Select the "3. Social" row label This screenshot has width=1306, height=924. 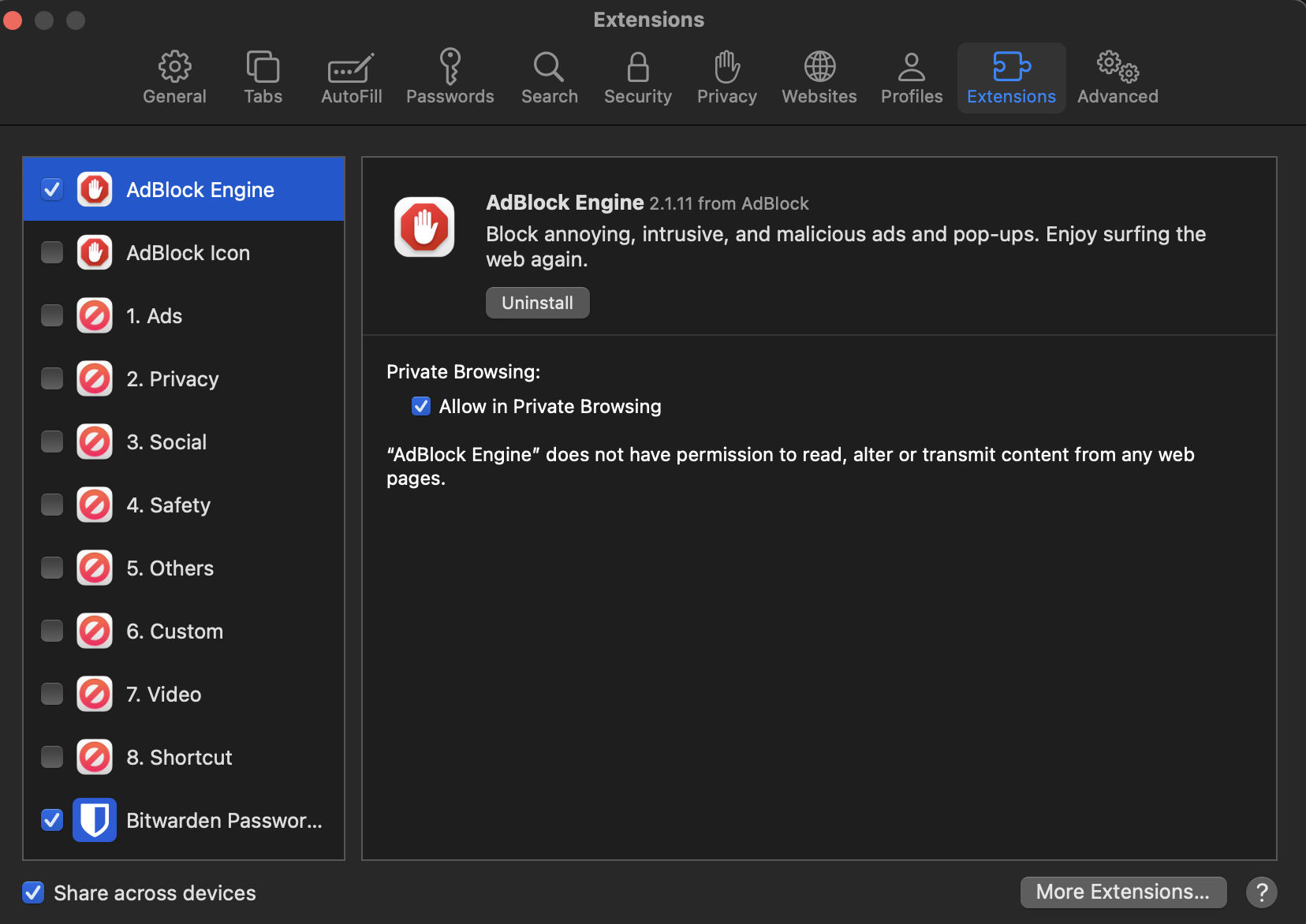[x=166, y=442]
